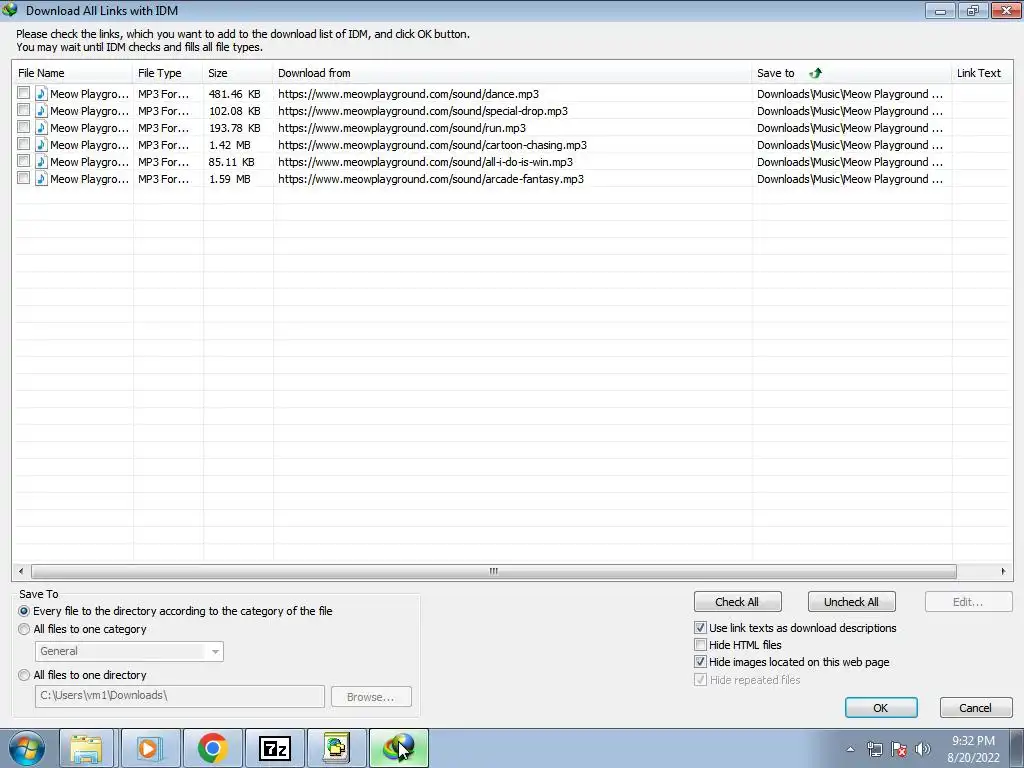This screenshot has width=1024, height=768.
Task: Select the special-drop.mp3 download URL
Action: (423, 111)
